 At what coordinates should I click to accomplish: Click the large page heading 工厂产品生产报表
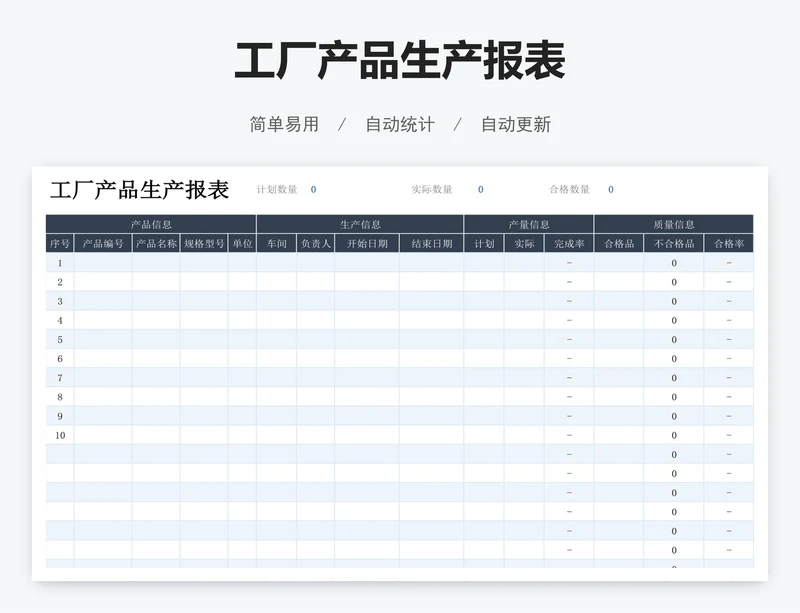[400, 61]
